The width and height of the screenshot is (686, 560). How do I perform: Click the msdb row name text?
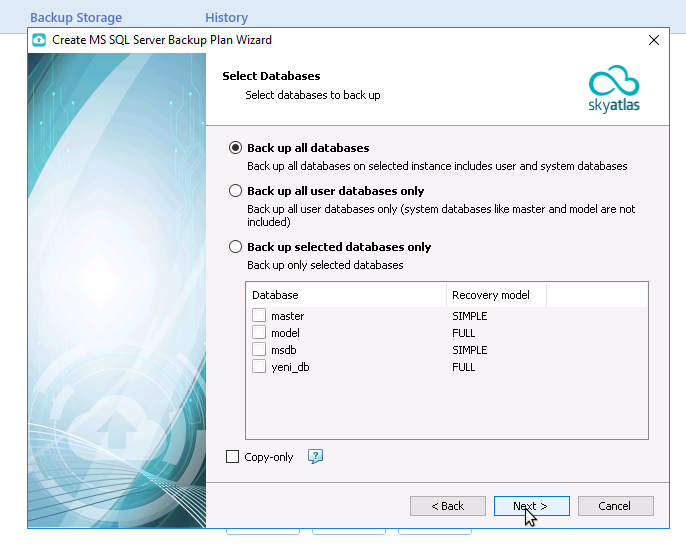pos(284,350)
